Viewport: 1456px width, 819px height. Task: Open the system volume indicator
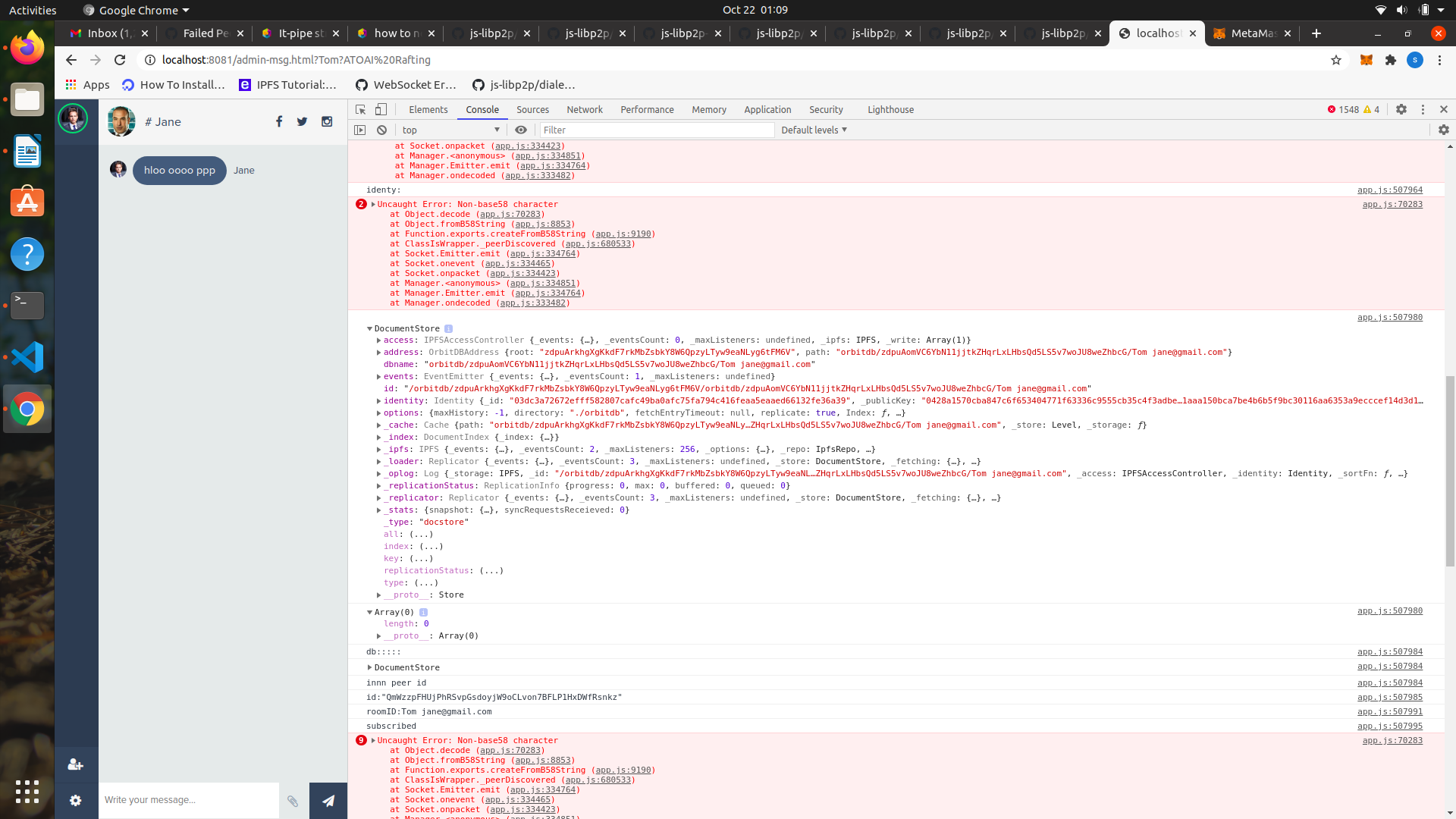(1401, 10)
